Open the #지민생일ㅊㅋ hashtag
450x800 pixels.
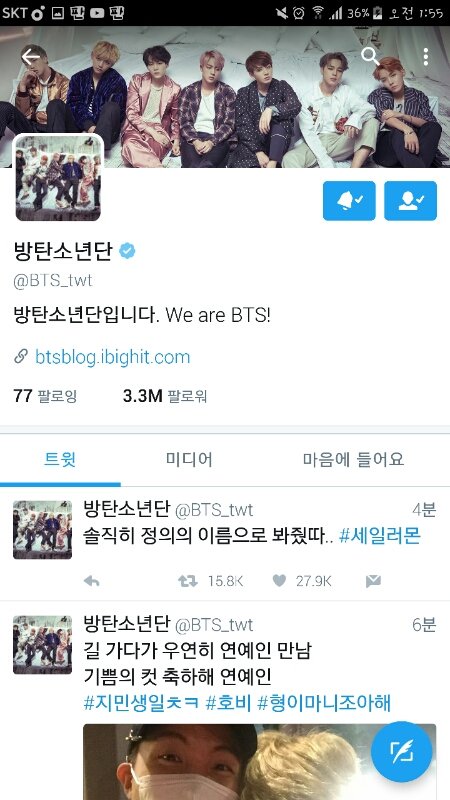(141, 704)
